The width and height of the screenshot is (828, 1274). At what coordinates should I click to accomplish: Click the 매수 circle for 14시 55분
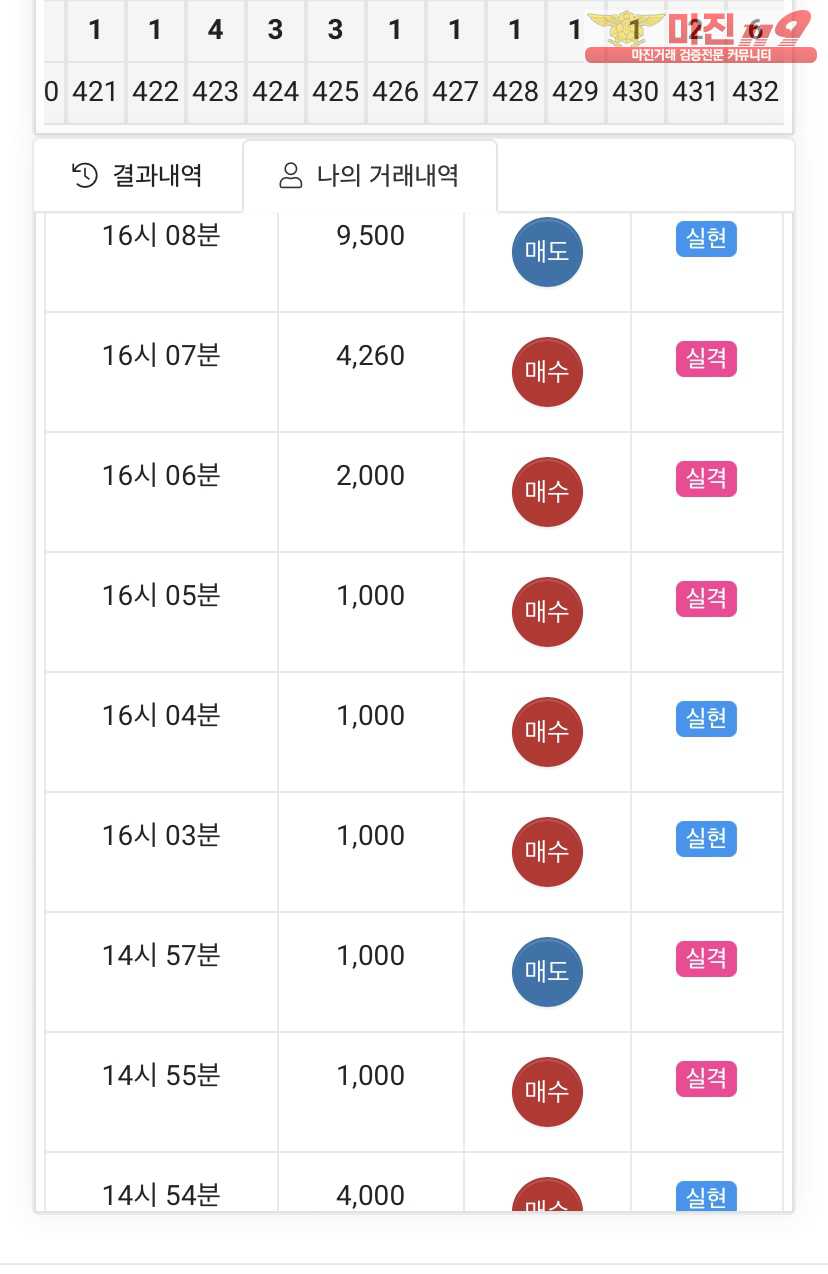click(547, 1092)
